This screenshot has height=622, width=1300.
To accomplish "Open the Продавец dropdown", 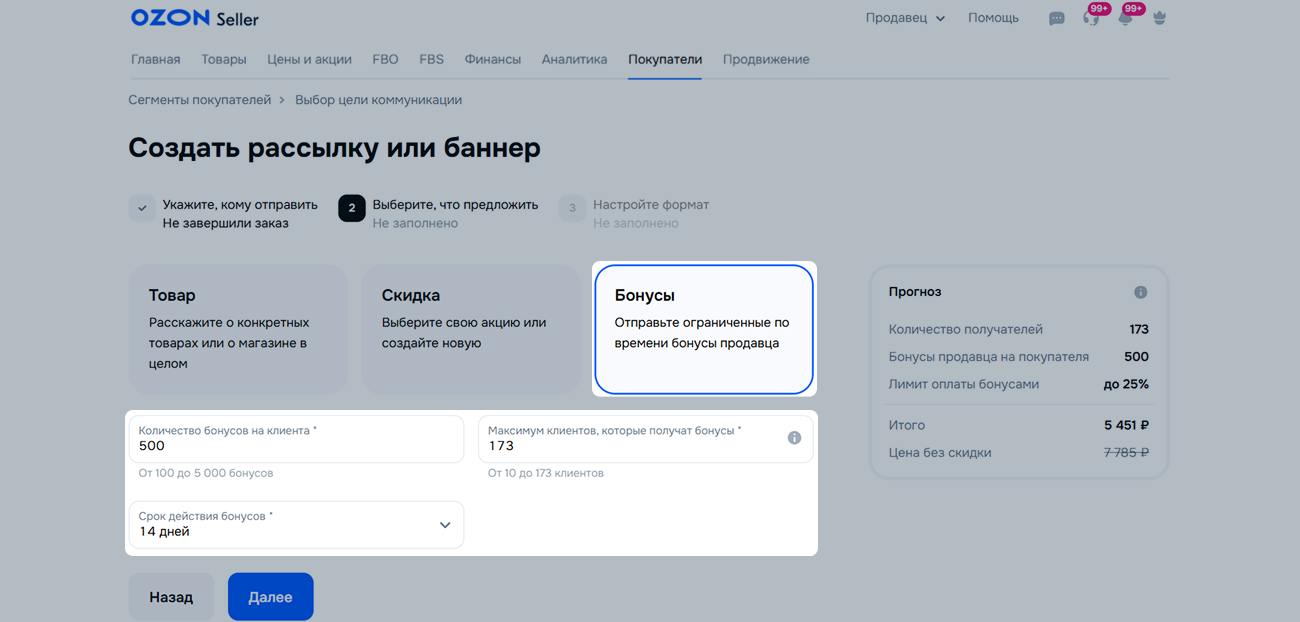I will [x=904, y=17].
